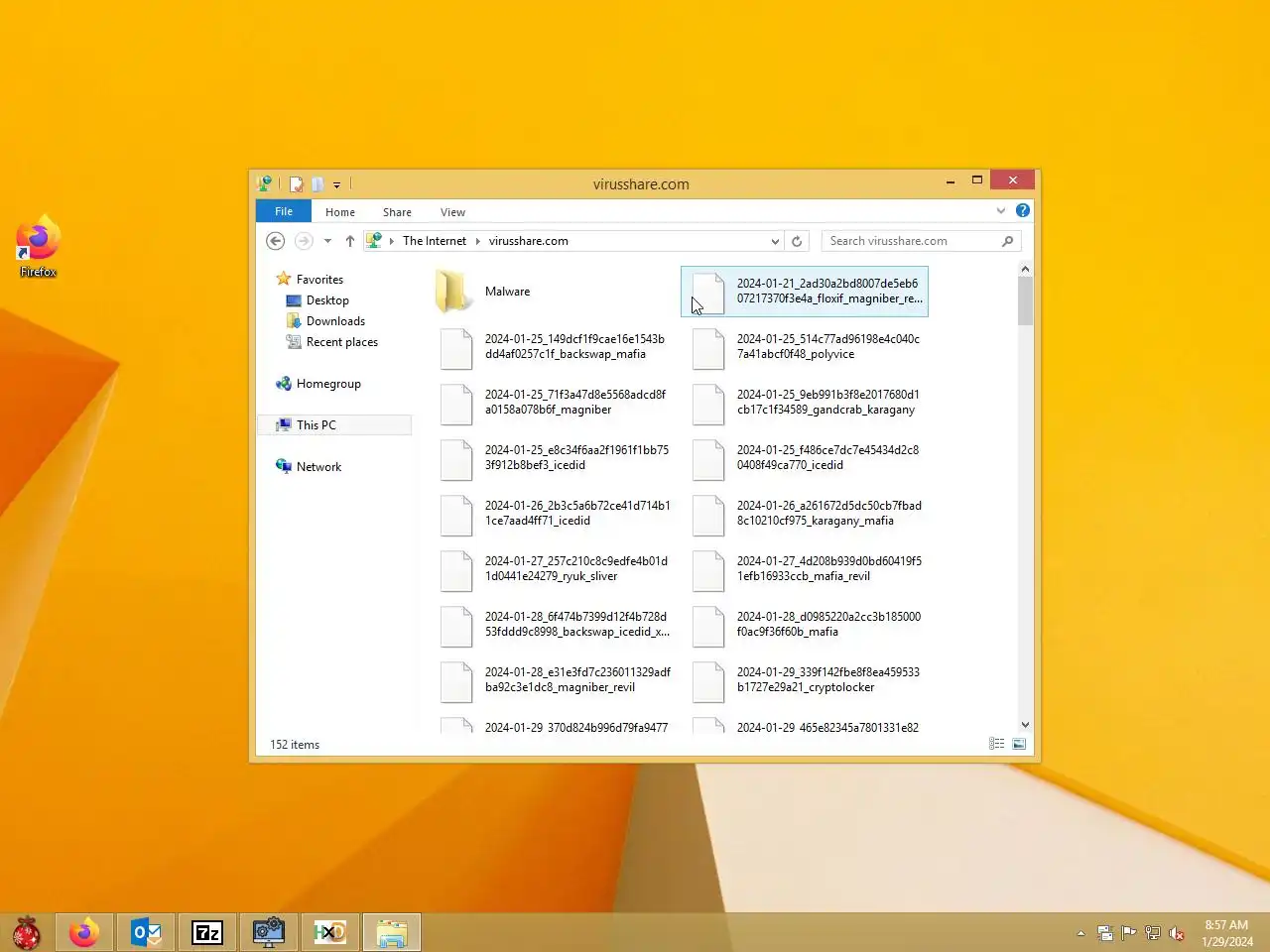Select file 1ce7aad4ff71_icedid
The height and width of the screenshot is (952, 1270).
[555, 514]
